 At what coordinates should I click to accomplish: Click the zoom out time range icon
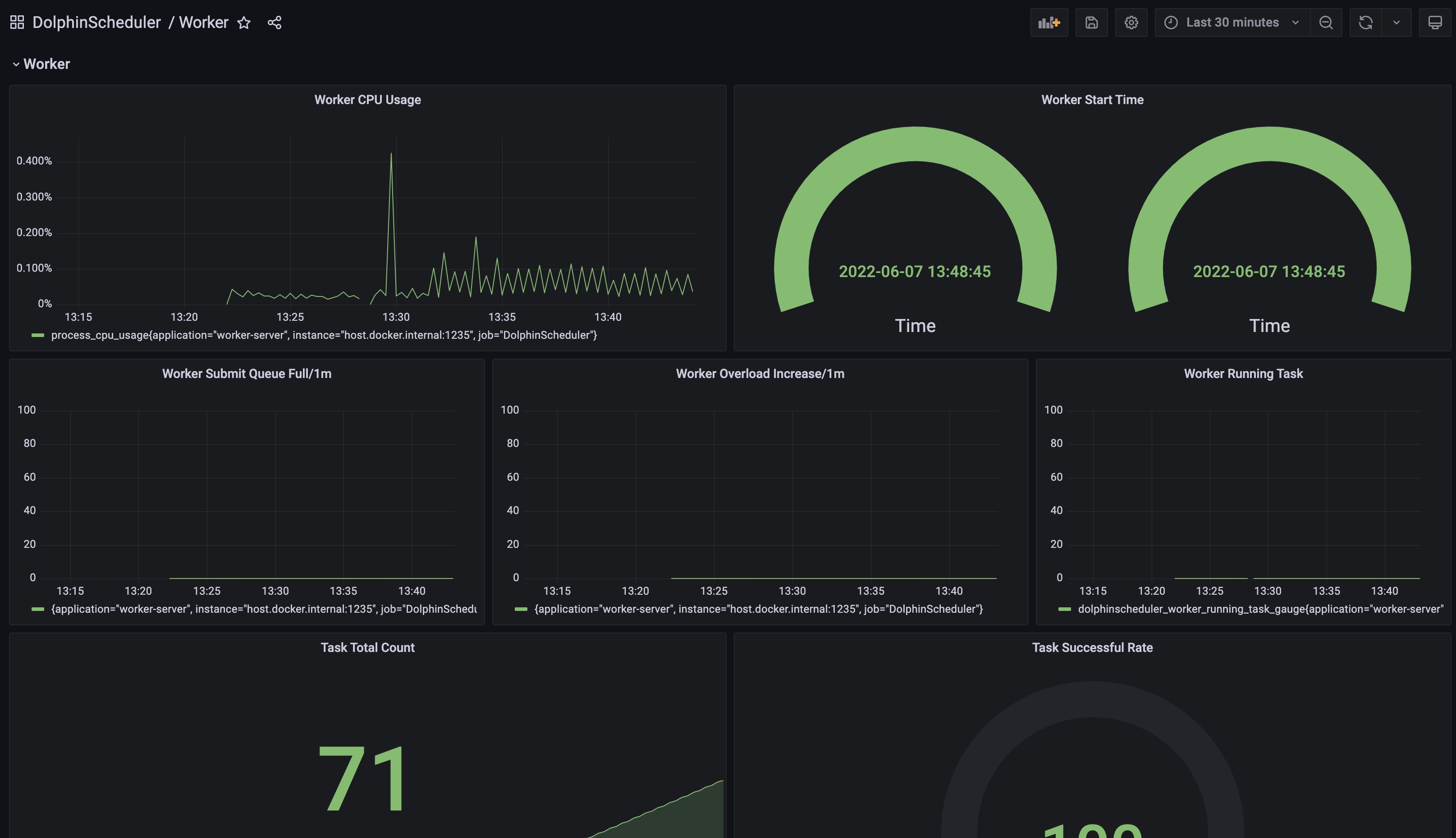click(1325, 23)
